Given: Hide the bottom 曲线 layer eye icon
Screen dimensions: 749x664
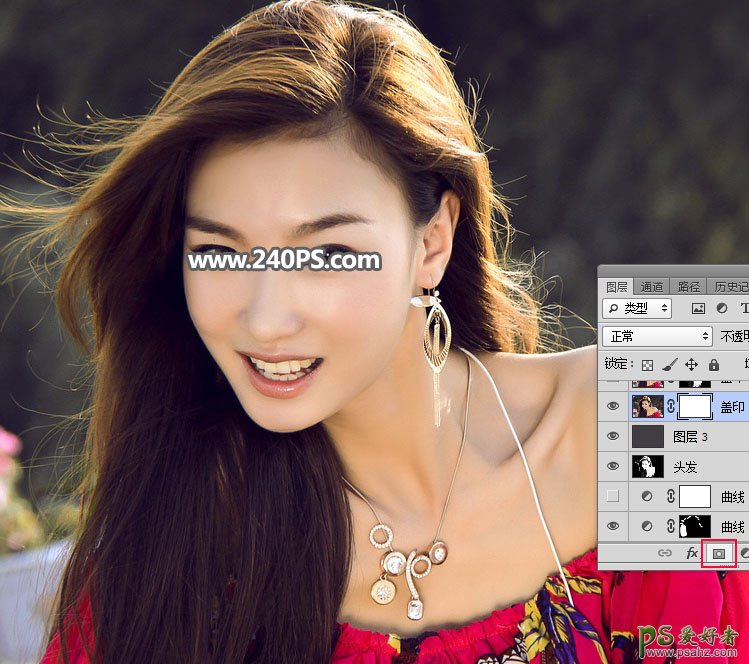Looking at the screenshot, I should point(613,526).
